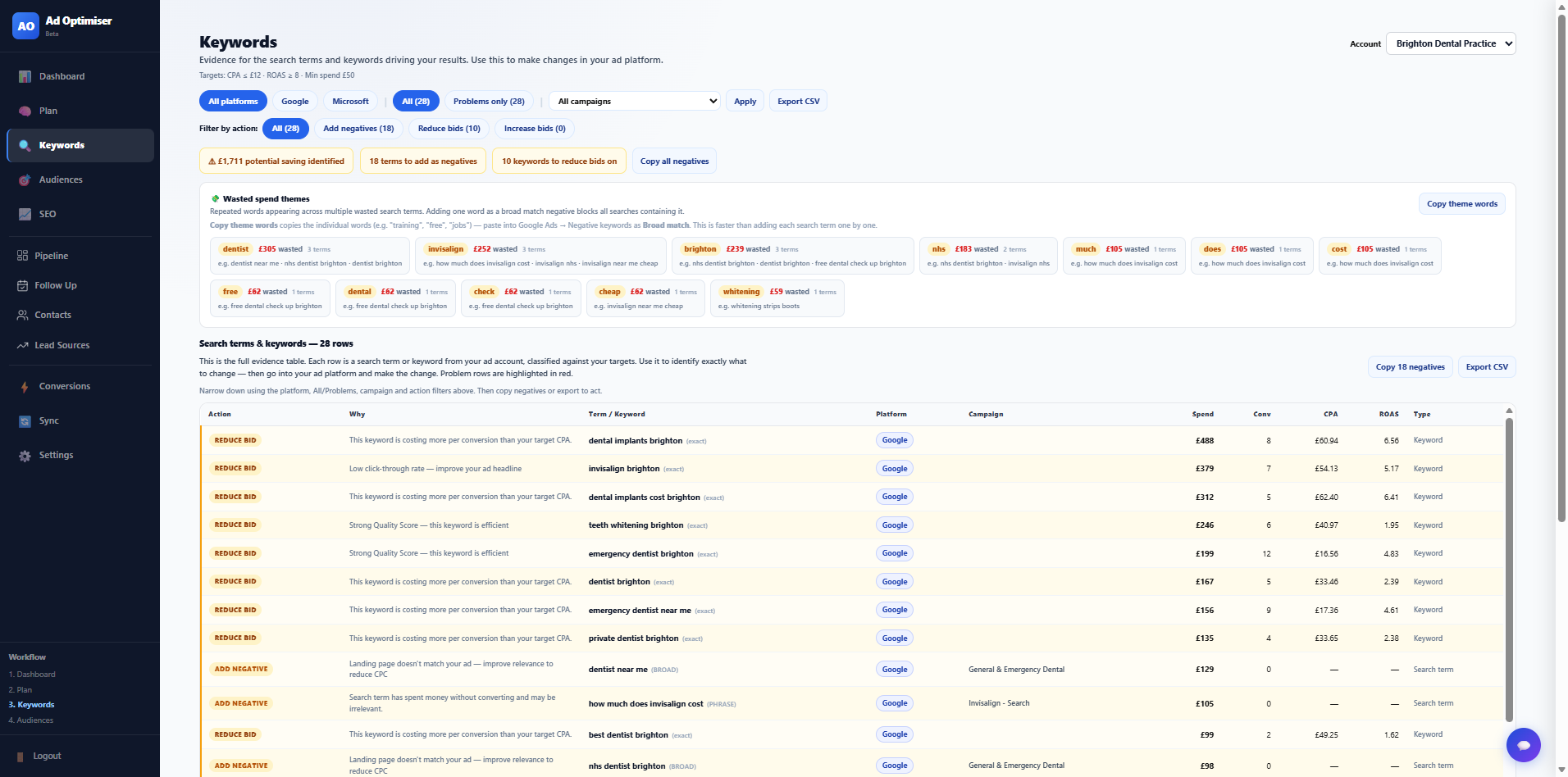This screenshot has width=1568, height=777.
Task: Click '18 terms to add as negatives'
Action: 423,161
